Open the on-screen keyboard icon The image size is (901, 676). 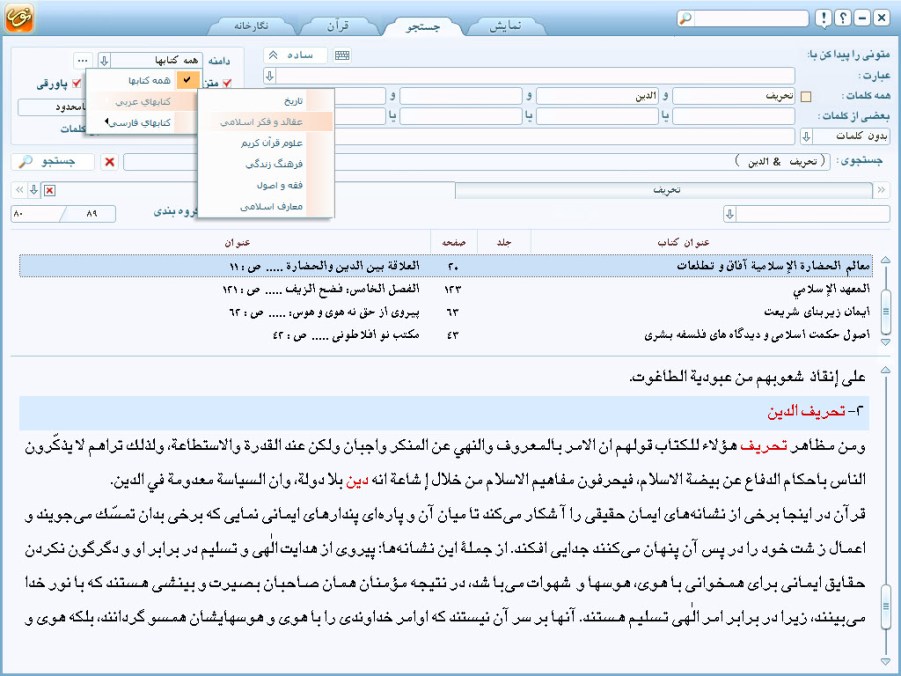coord(342,55)
